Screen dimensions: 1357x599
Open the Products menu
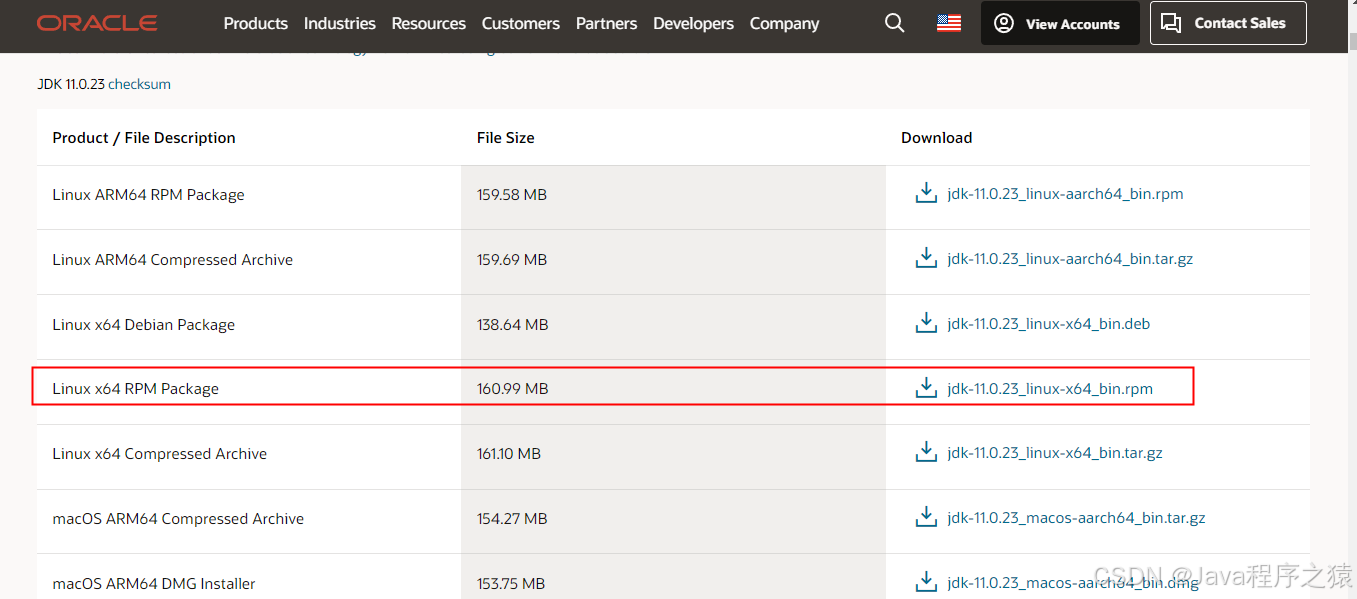256,23
